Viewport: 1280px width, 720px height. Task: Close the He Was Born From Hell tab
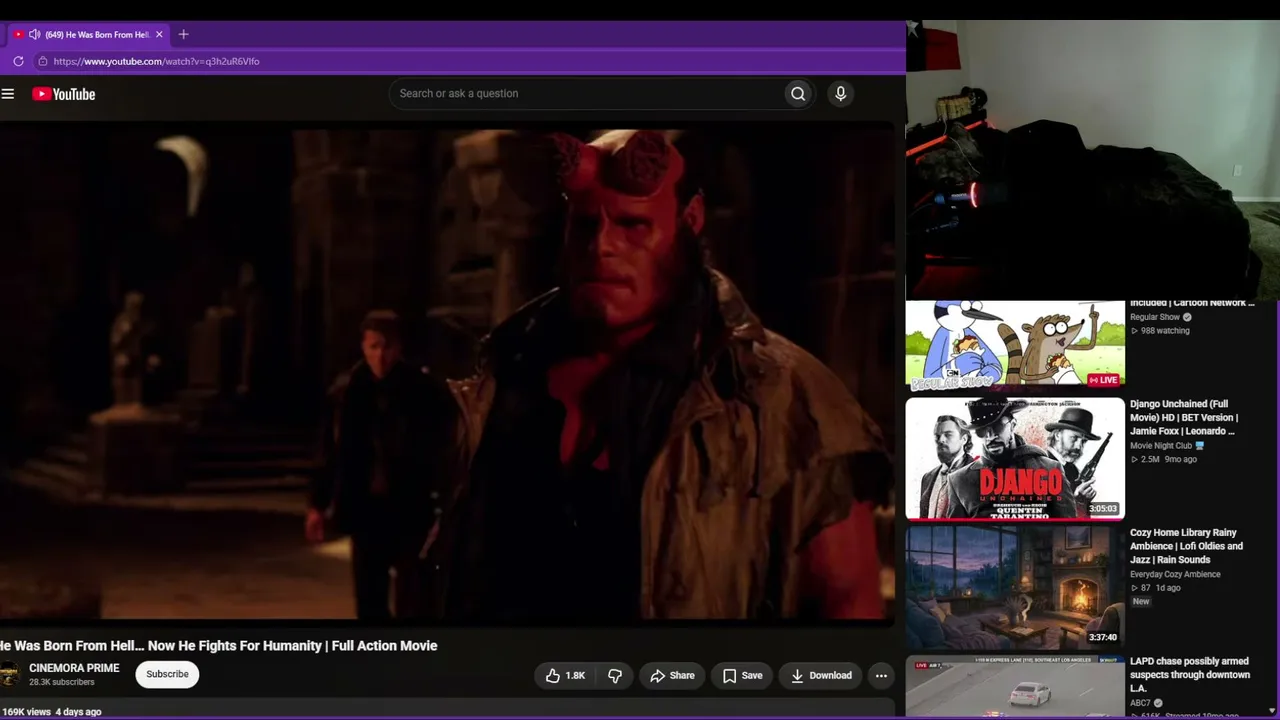(x=159, y=34)
